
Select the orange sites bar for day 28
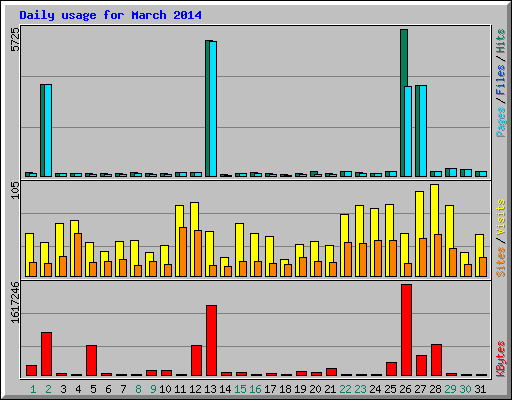tap(438, 255)
